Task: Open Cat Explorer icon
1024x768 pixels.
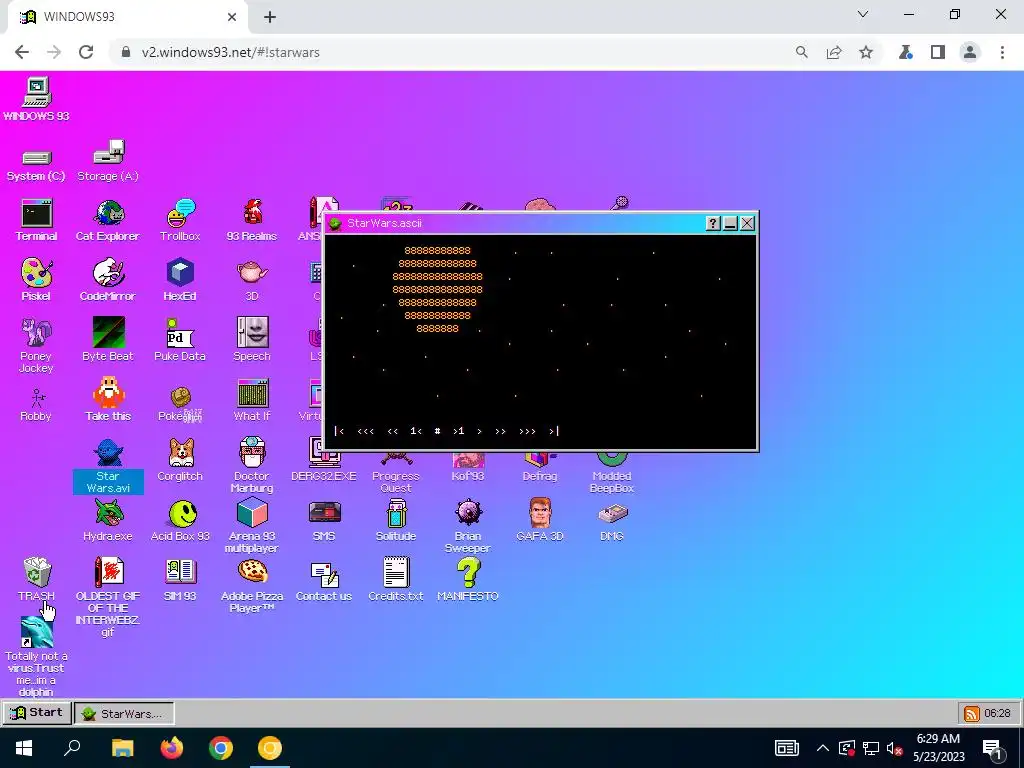Action: (x=108, y=213)
